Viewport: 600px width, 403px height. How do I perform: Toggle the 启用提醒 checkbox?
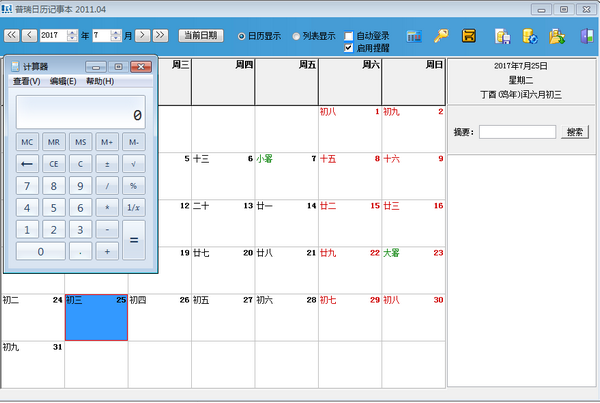[x=348, y=47]
